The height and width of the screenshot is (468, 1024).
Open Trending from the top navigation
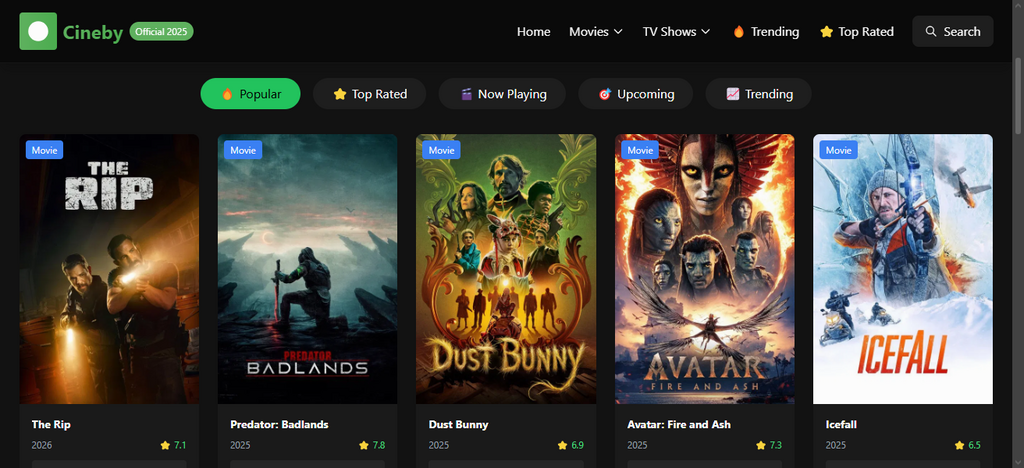tap(766, 31)
